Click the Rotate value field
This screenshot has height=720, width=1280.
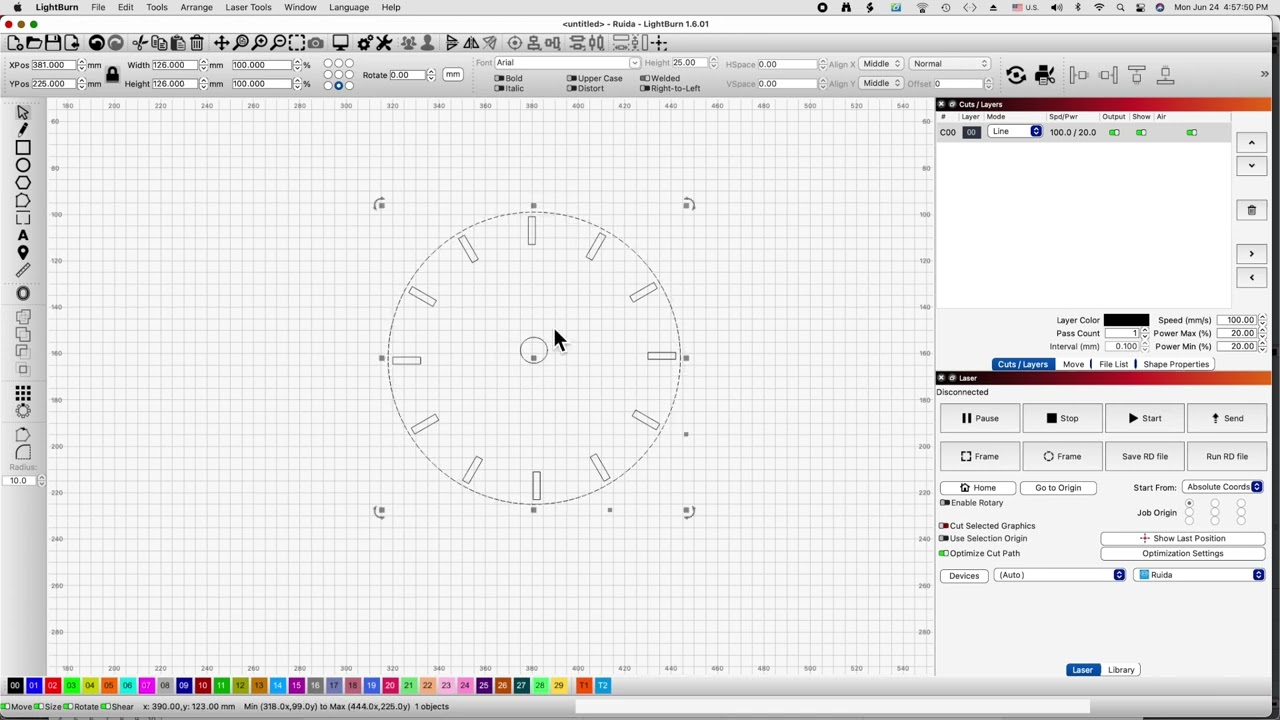407,75
